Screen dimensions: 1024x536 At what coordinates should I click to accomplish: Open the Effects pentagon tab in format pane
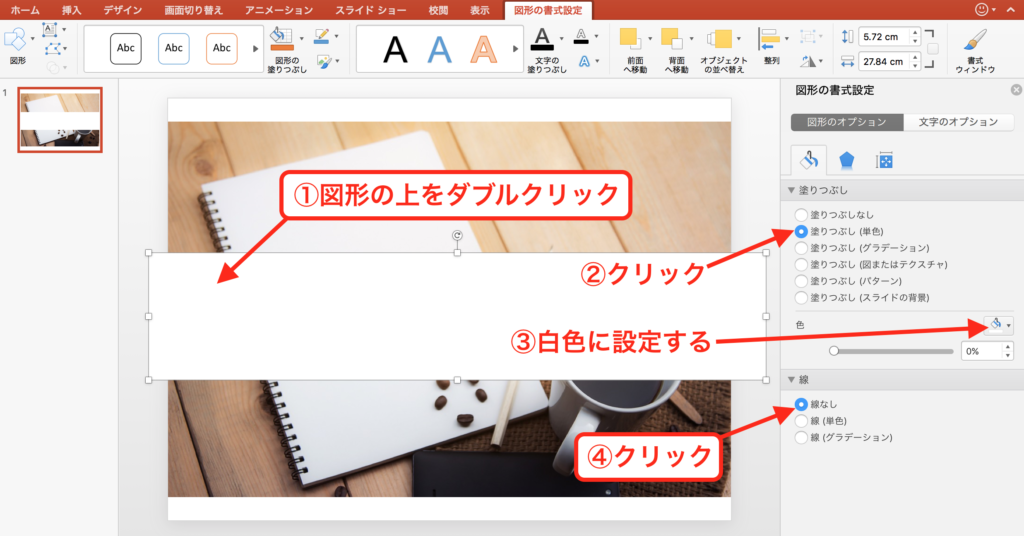(x=845, y=160)
